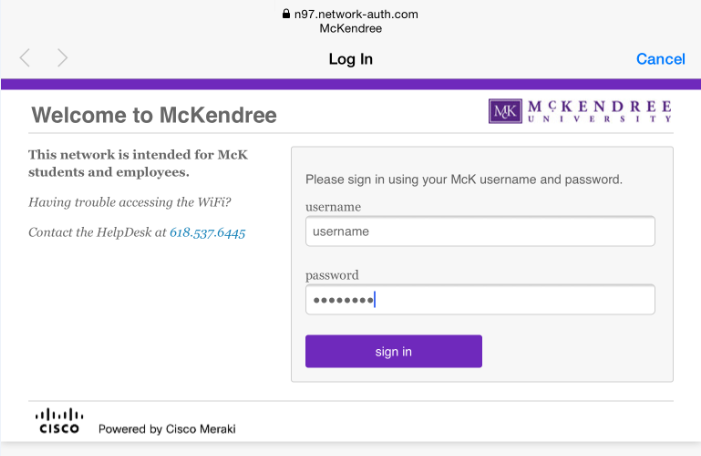701x456 pixels.
Task: Click the Log In page title
Action: click(350, 59)
